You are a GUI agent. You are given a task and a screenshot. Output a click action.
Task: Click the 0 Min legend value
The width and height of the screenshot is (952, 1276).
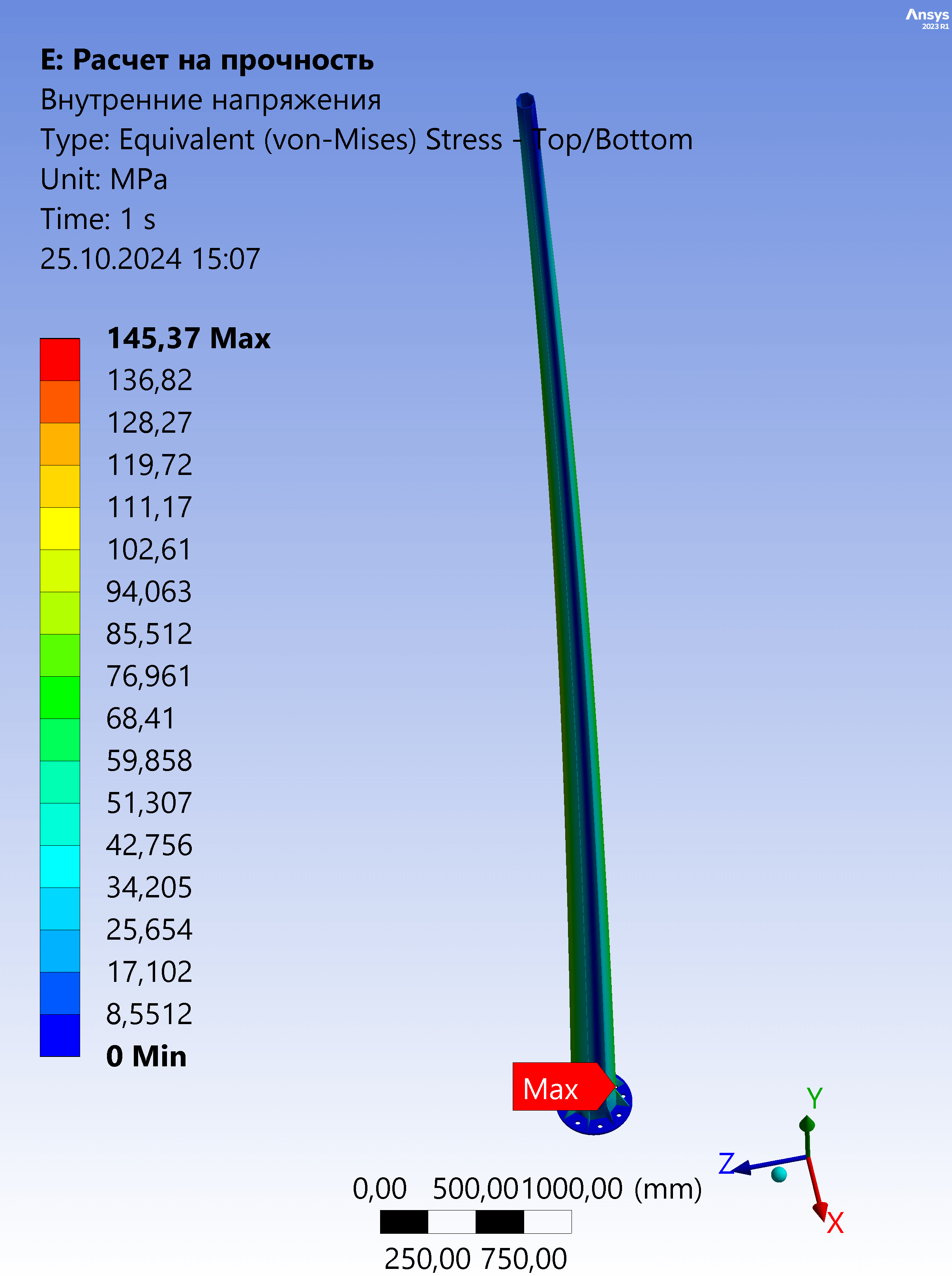(146, 1056)
